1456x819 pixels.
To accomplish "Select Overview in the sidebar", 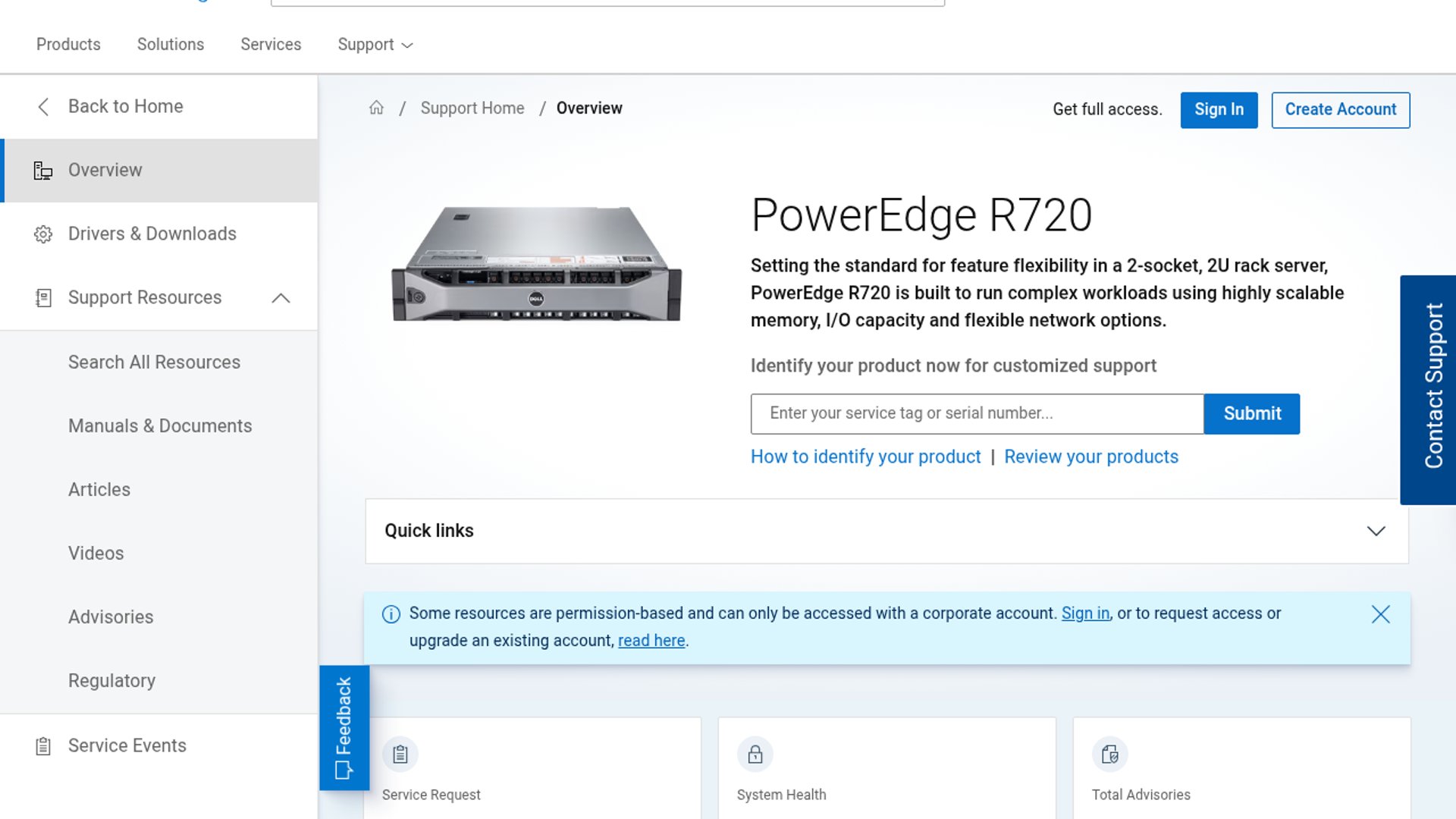I will (x=159, y=171).
